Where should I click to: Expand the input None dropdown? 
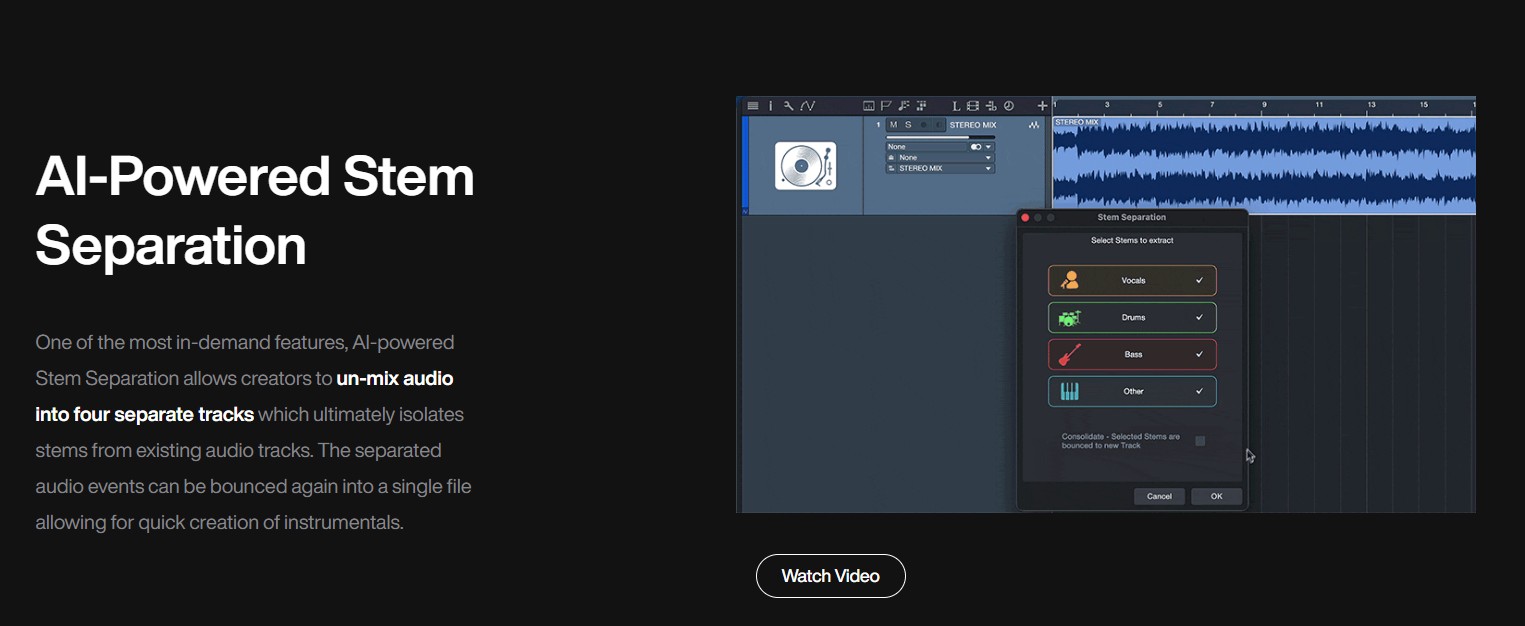988,158
